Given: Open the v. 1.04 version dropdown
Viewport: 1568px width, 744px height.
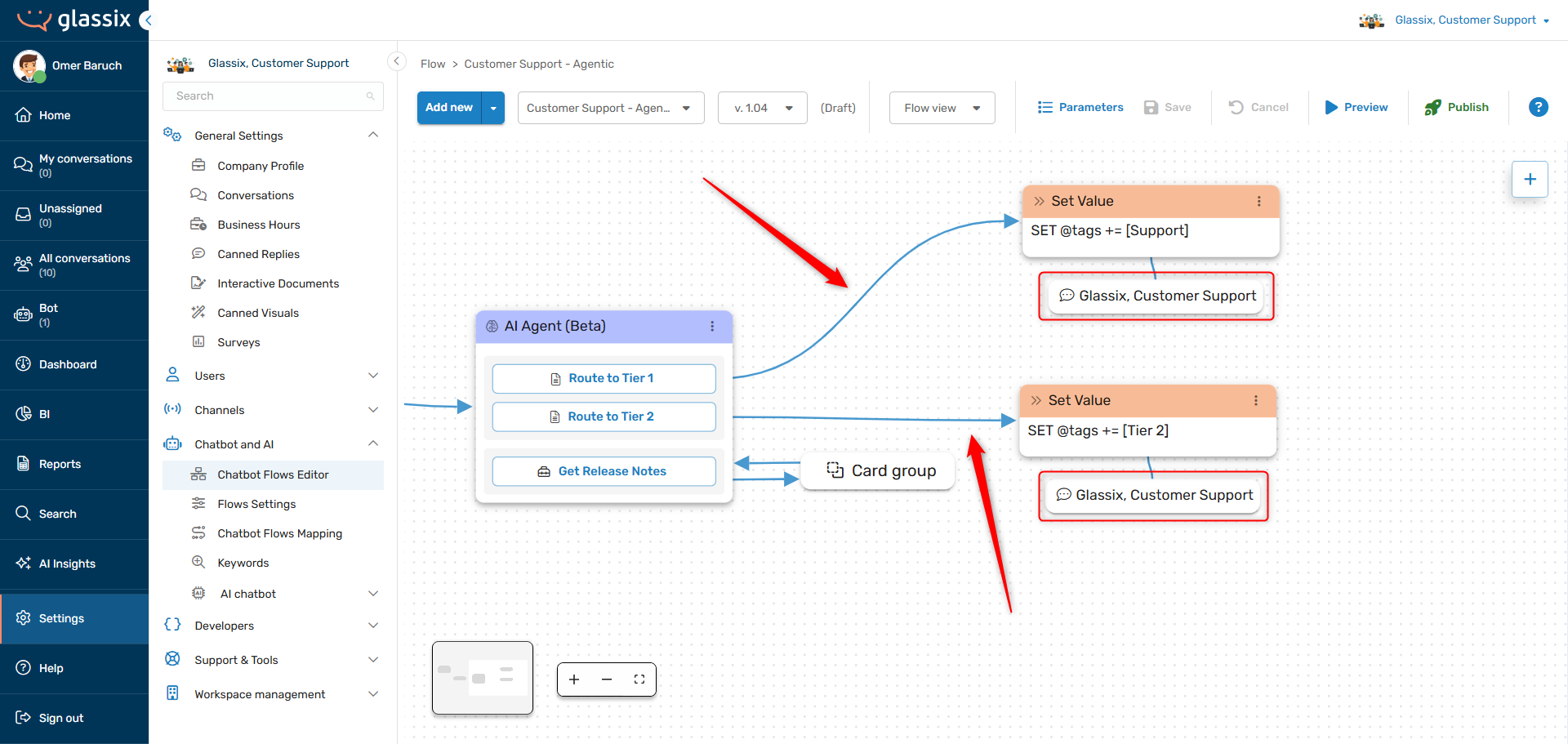Looking at the screenshot, I should click(x=763, y=108).
